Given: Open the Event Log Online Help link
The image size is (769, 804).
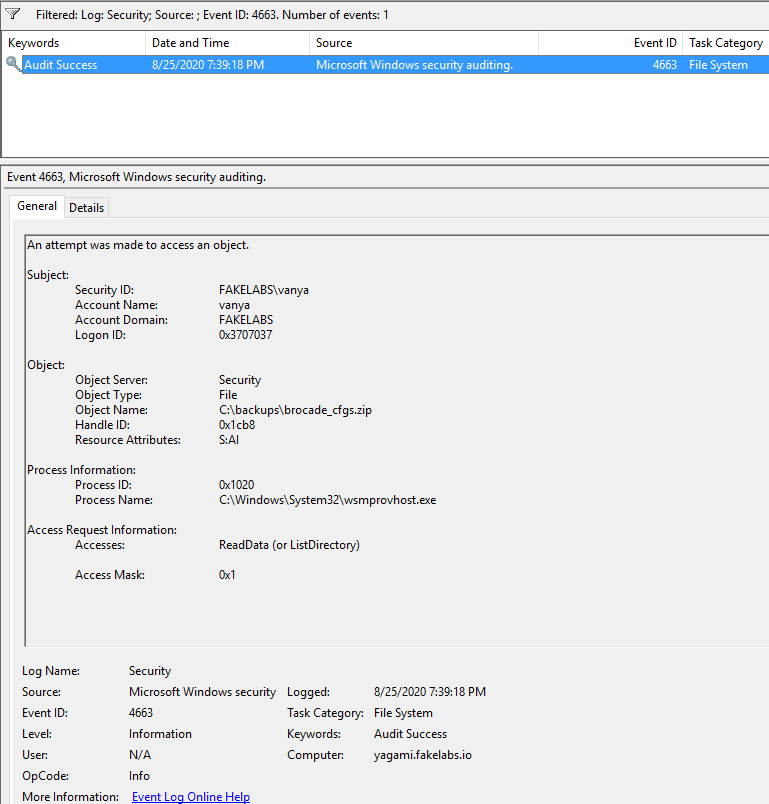Looking at the screenshot, I should pos(191,797).
